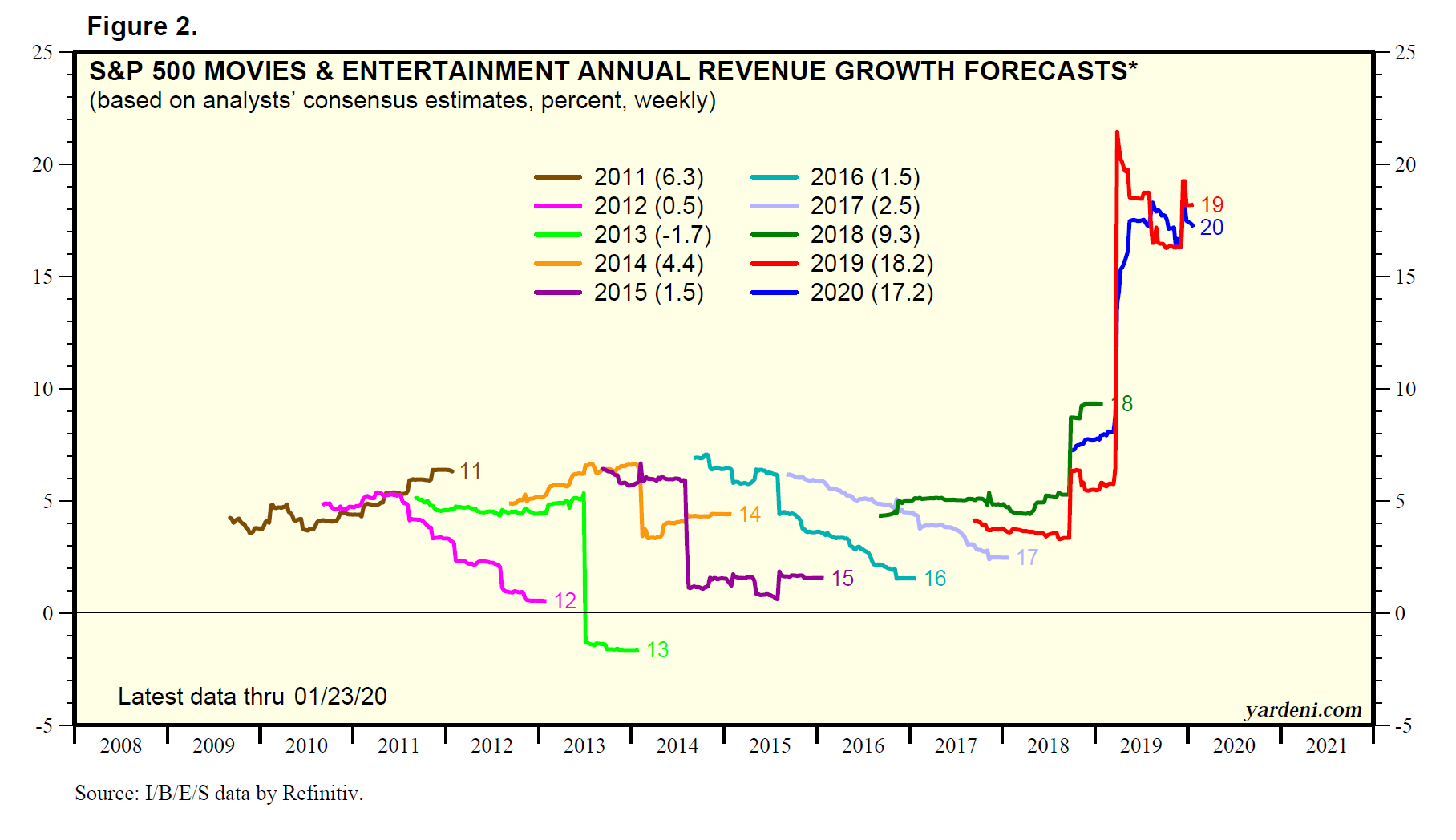Screen dimensions: 1456x840
Task: Click the "Latest data thru 01/23/20" note
Action: pyautogui.click(x=253, y=696)
